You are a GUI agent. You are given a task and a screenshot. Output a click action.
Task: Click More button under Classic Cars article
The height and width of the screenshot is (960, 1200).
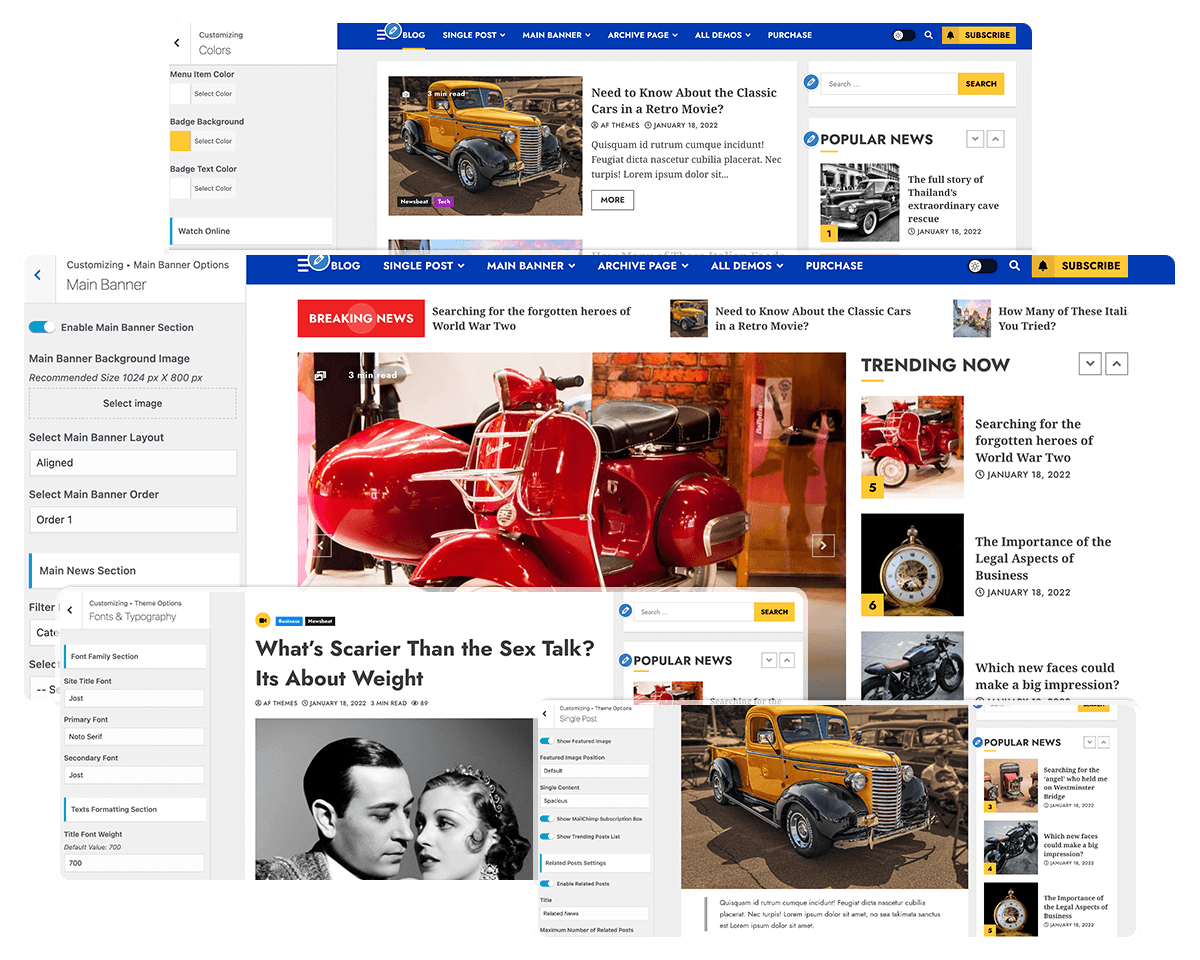tap(612, 200)
